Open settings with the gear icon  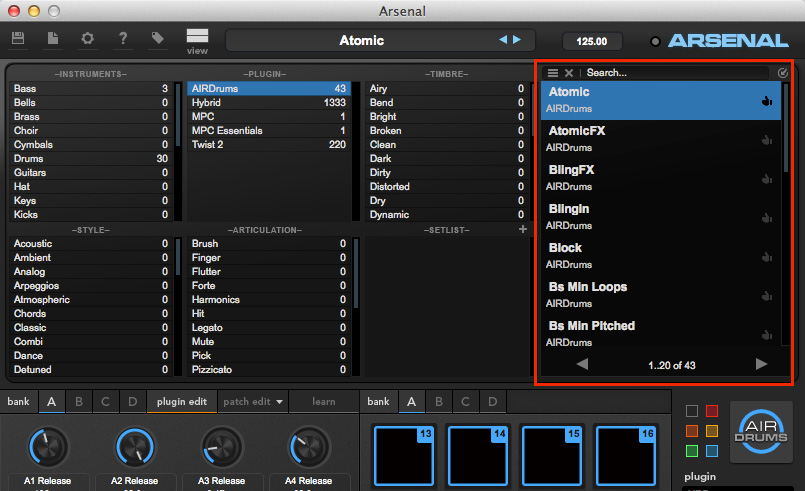tap(88, 38)
